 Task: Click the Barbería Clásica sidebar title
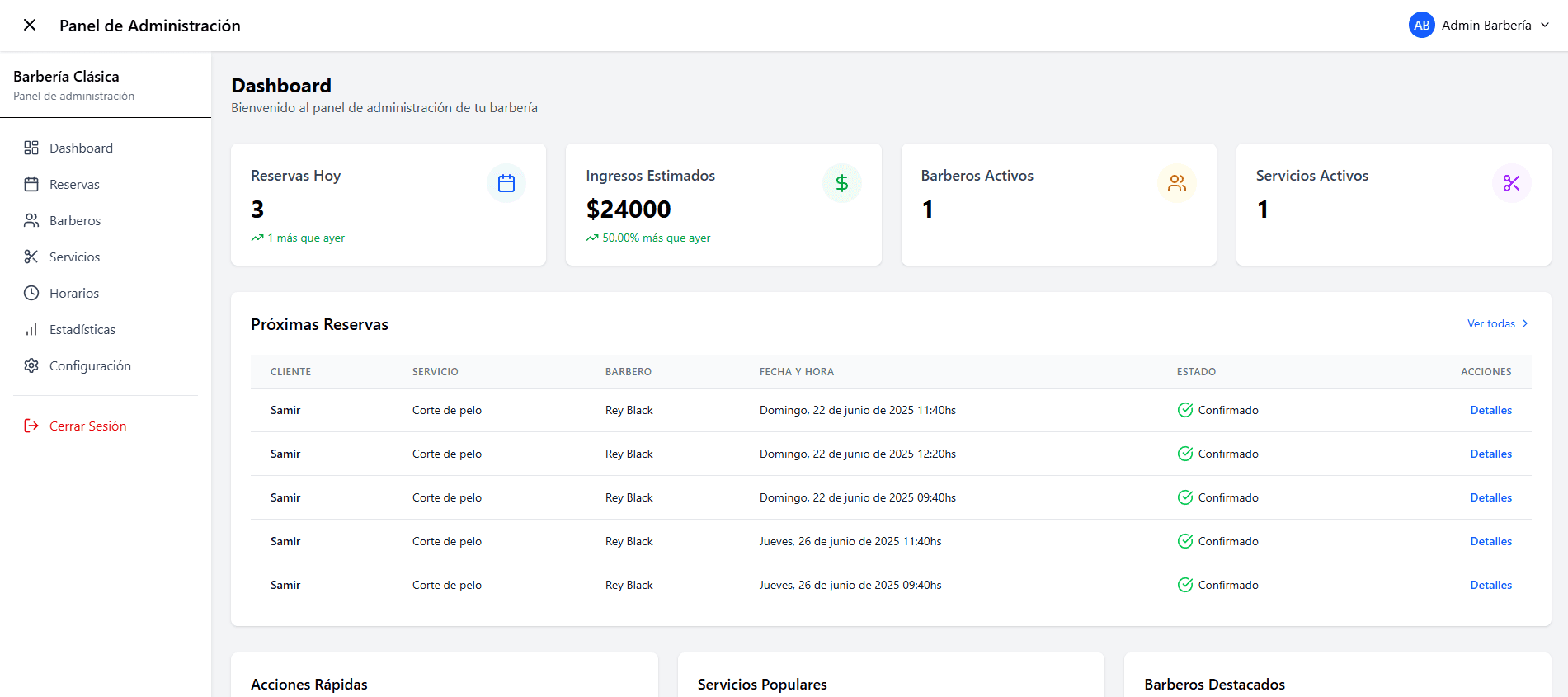(66, 77)
